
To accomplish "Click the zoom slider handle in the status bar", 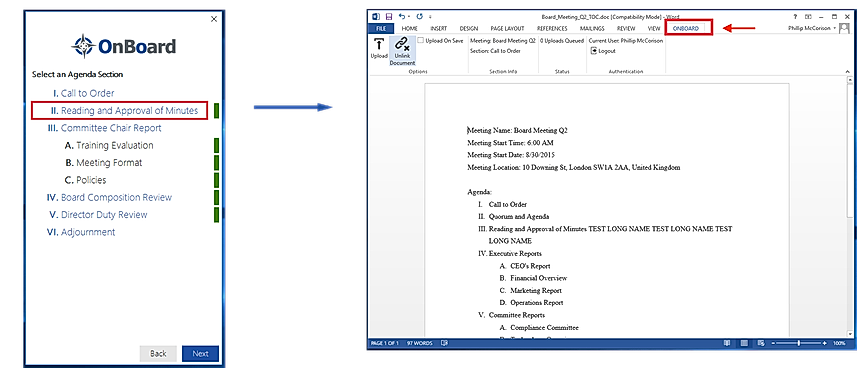I will pos(799,343).
